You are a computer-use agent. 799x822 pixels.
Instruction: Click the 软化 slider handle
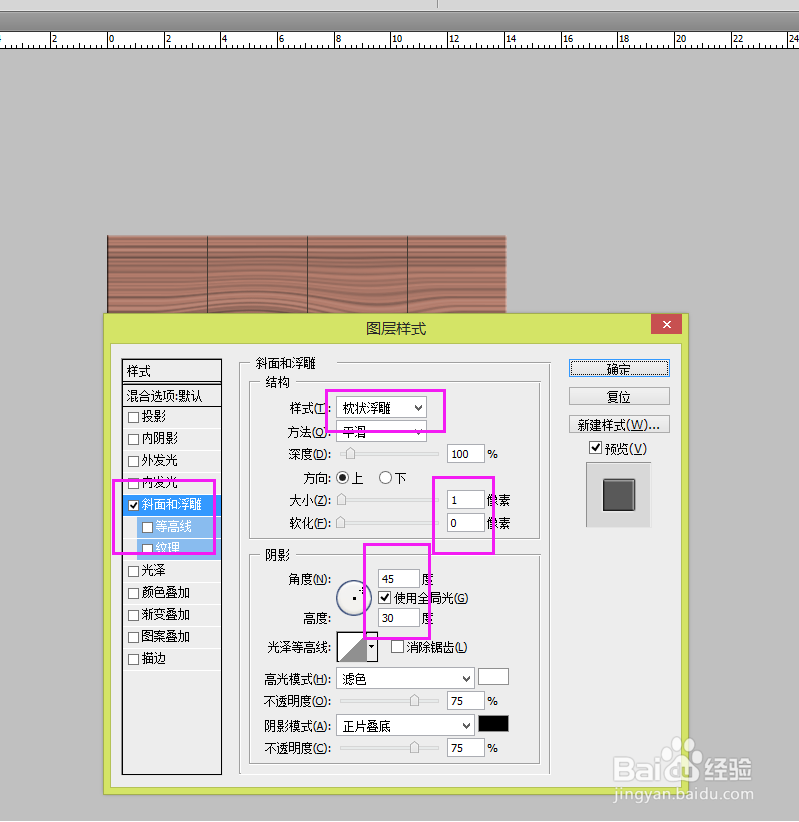[341, 523]
